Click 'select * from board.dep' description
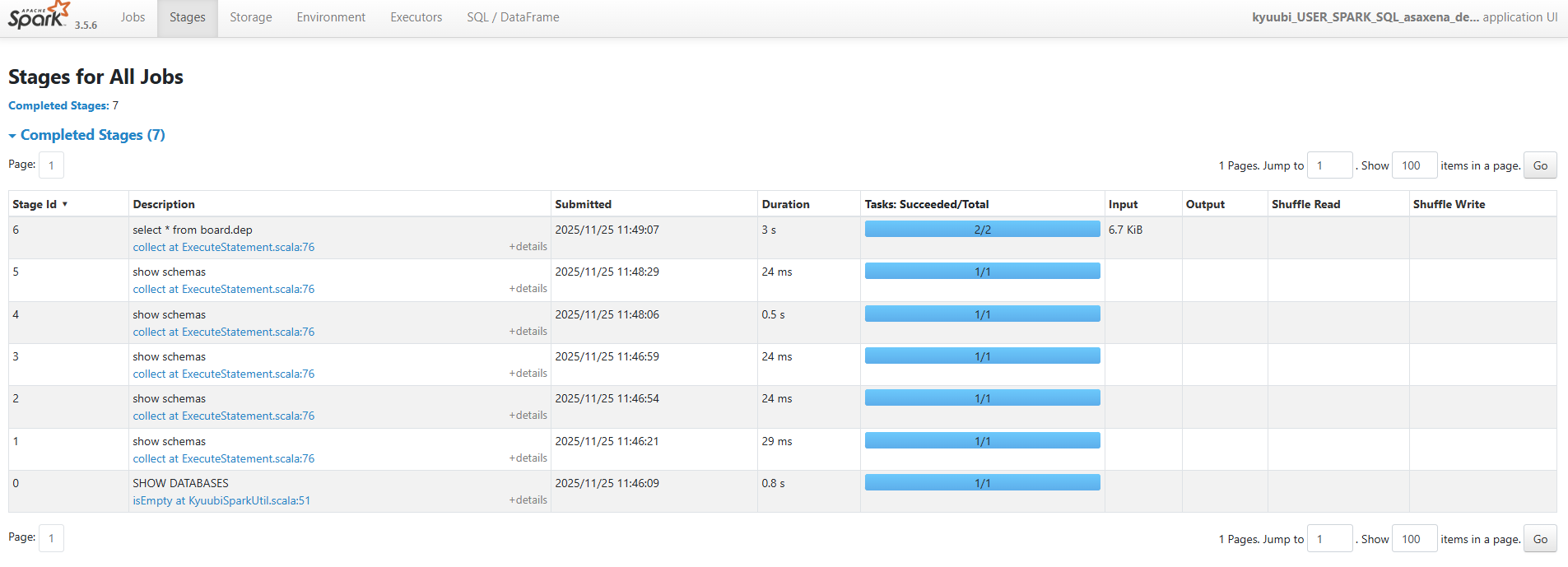The height and width of the screenshot is (567, 1568). pos(193,230)
